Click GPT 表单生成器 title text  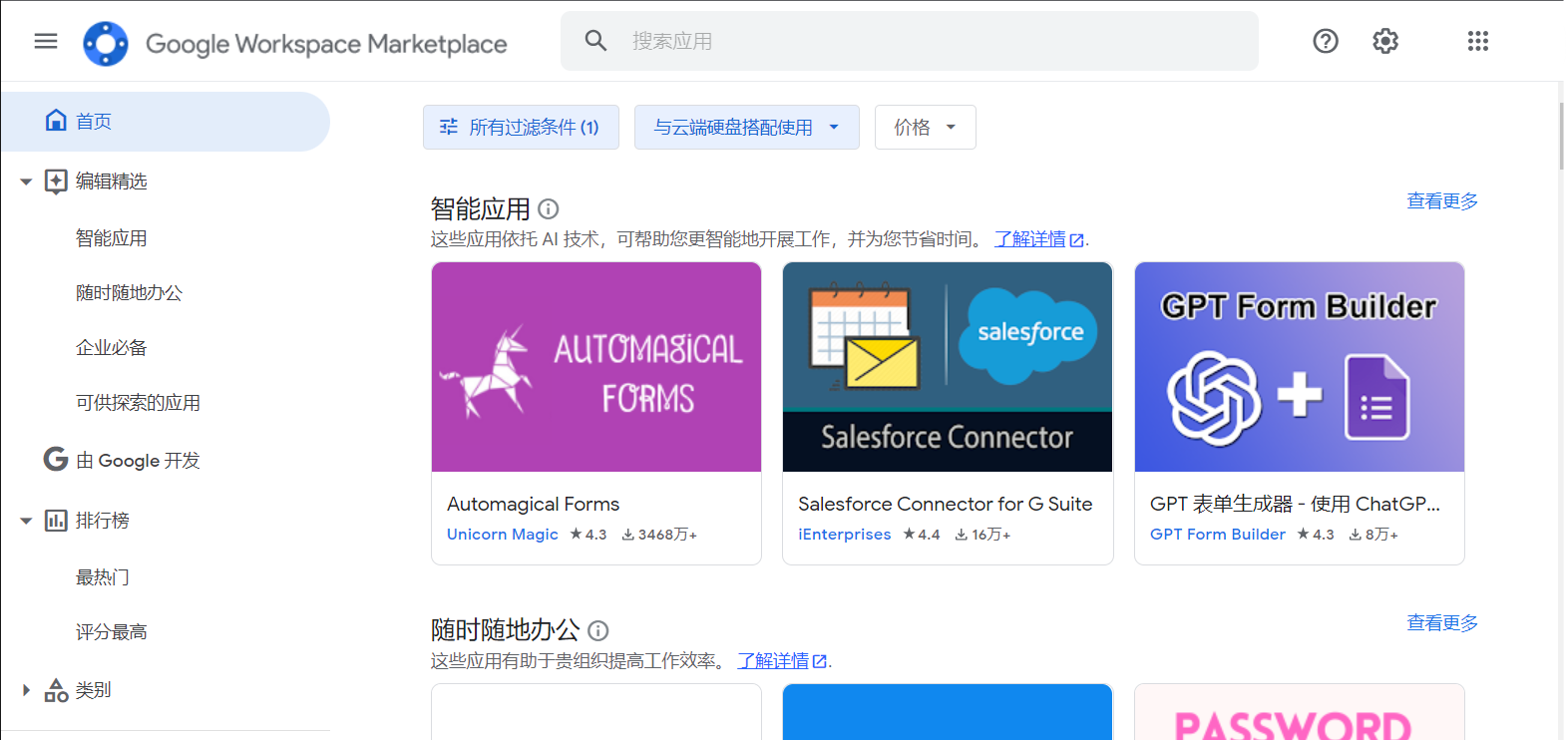click(x=1295, y=504)
